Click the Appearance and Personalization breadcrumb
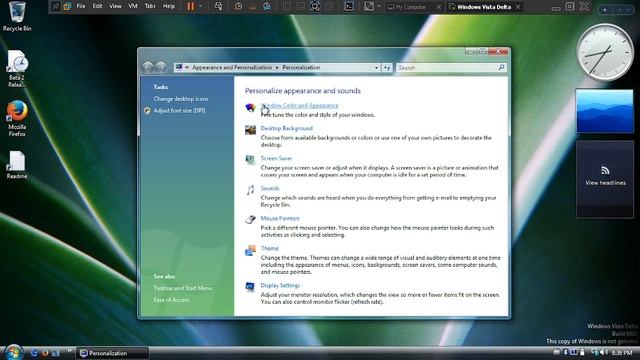 point(232,68)
